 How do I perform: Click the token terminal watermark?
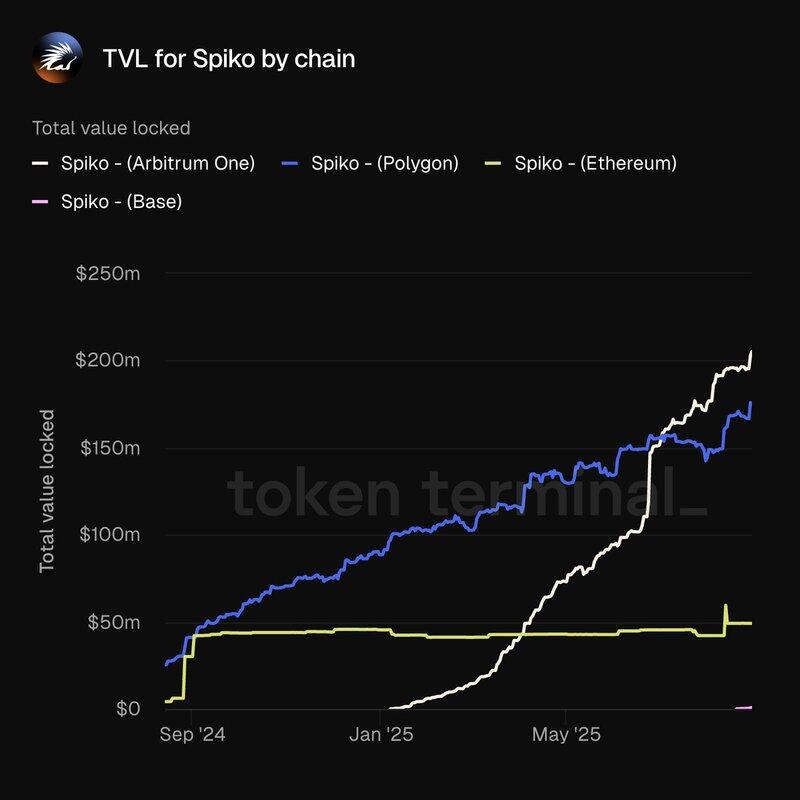[x=467, y=493]
